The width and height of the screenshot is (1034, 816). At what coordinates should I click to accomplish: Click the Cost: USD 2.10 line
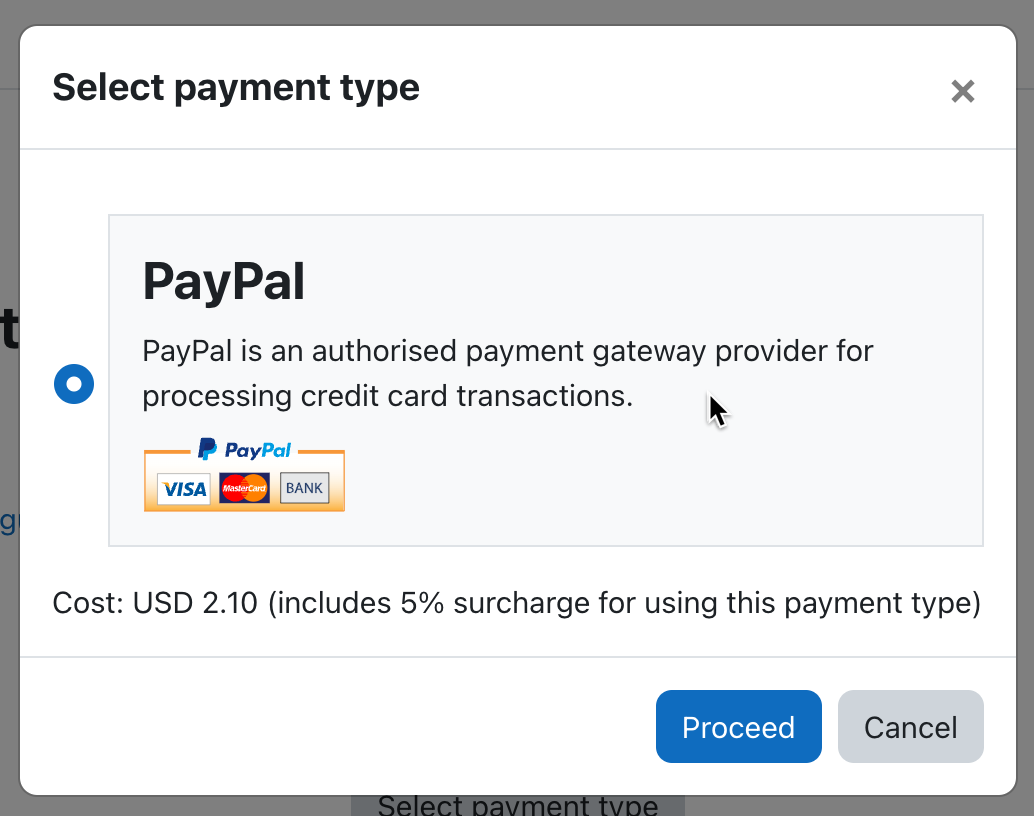[x=516, y=603]
